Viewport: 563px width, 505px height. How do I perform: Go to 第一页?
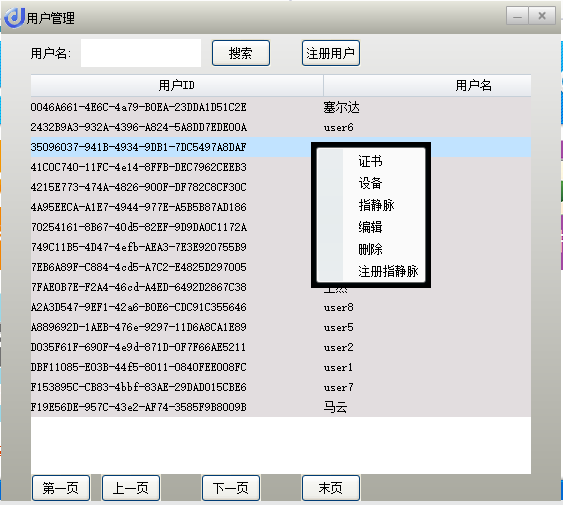(61, 488)
